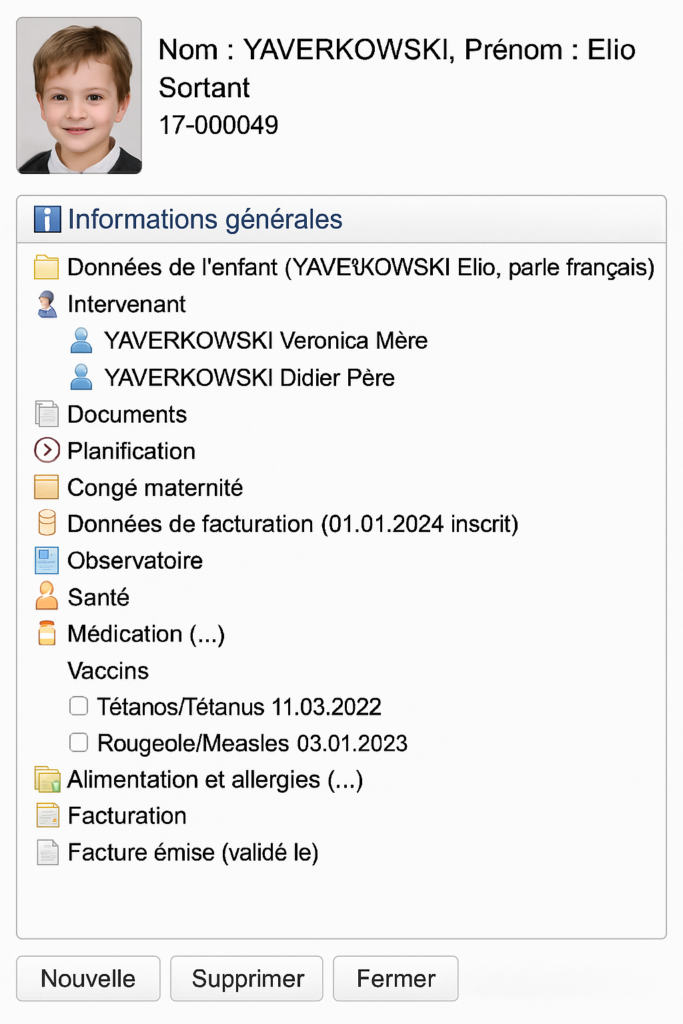Select the user icon beside Didier Père
This screenshot has height=1024, width=683.
click(81, 377)
